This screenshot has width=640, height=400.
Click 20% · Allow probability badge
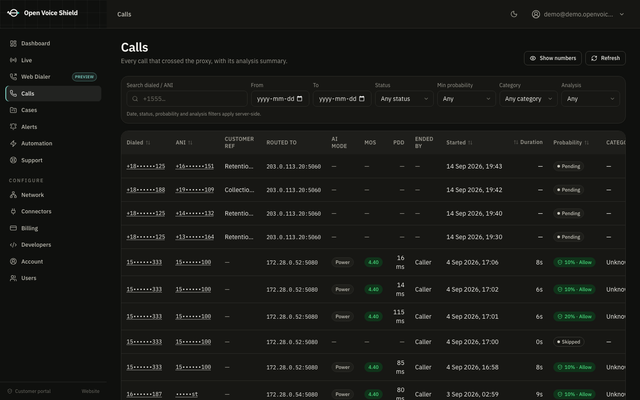point(574,317)
